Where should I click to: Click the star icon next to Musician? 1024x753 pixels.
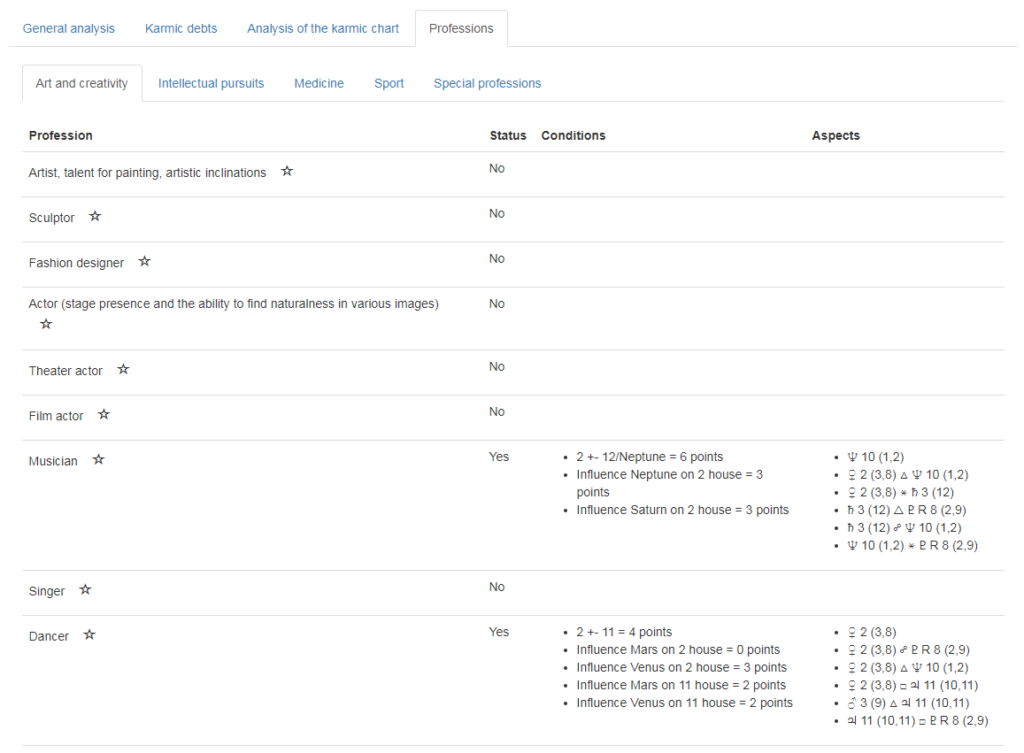[x=98, y=460]
